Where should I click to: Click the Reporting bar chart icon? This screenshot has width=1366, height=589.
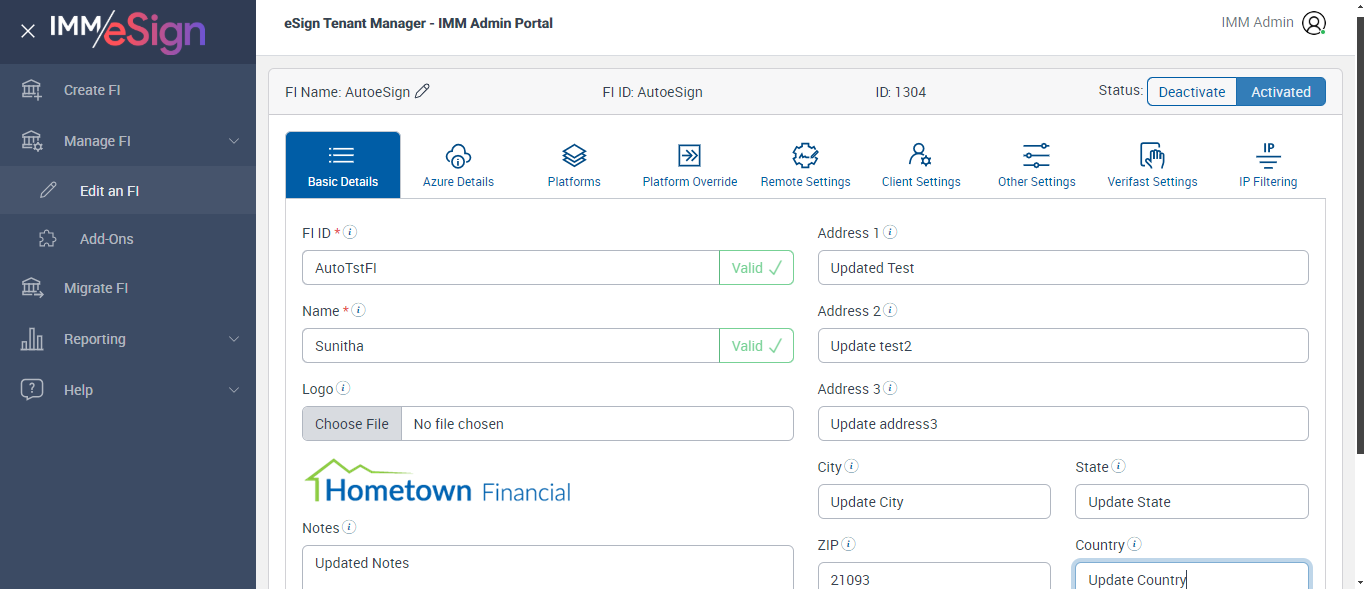pyautogui.click(x=32, y=339)
